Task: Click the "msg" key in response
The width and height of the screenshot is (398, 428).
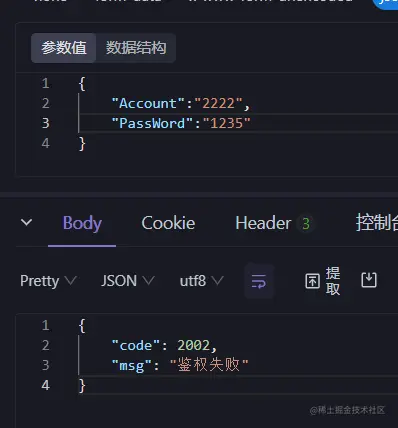Action: pyautogui.click(x=132, y=366)
